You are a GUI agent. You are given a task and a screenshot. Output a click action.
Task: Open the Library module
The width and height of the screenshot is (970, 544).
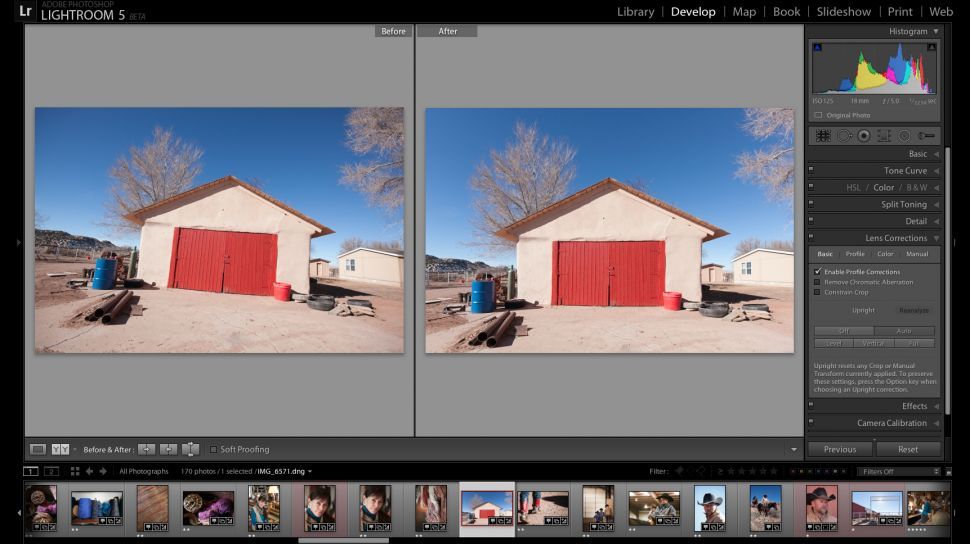(x=635, y=12)
